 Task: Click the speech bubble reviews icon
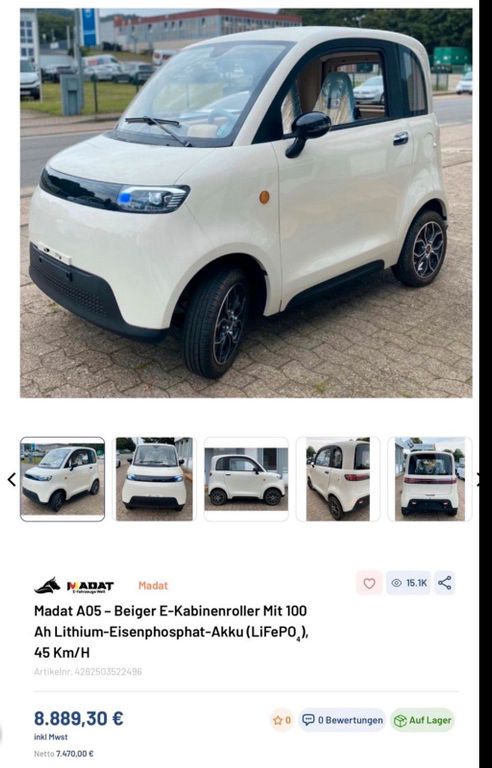point(308,720)
